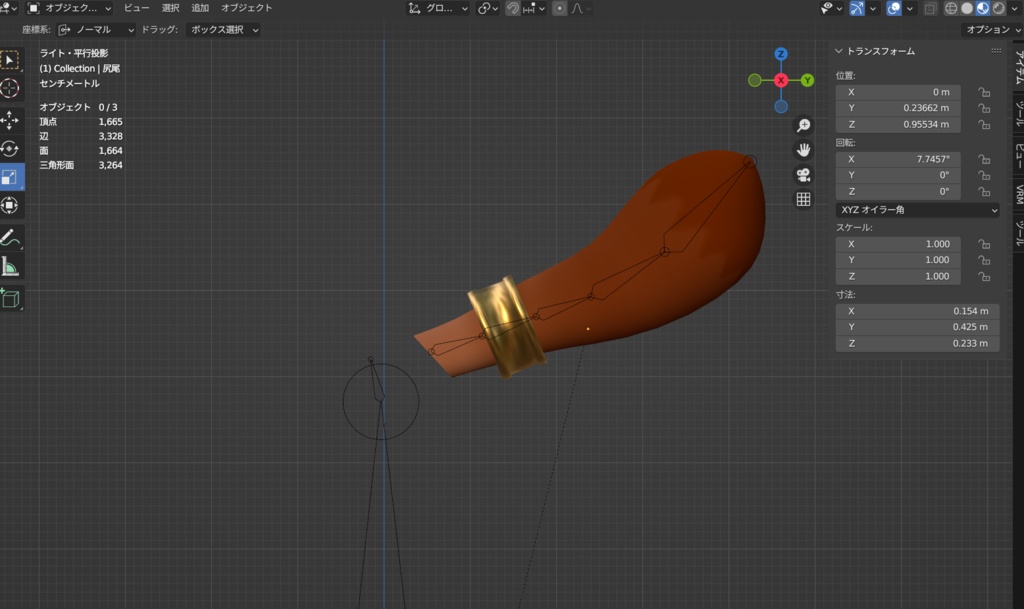Lock the location Z value

click(984, 125)
